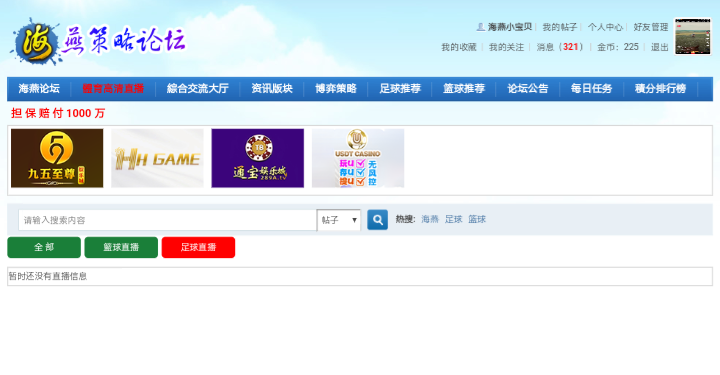
Task: Focus the 请输入搜索内容 search field
Action: (168, 220)
